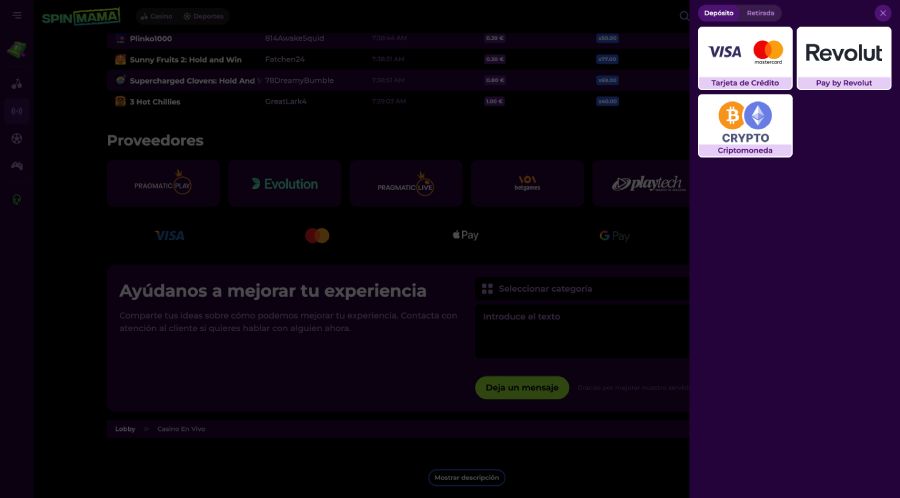The image size is (900, 498).
Task: Go to Lobby breadcrumb link
Action: [x=125, y=429]
